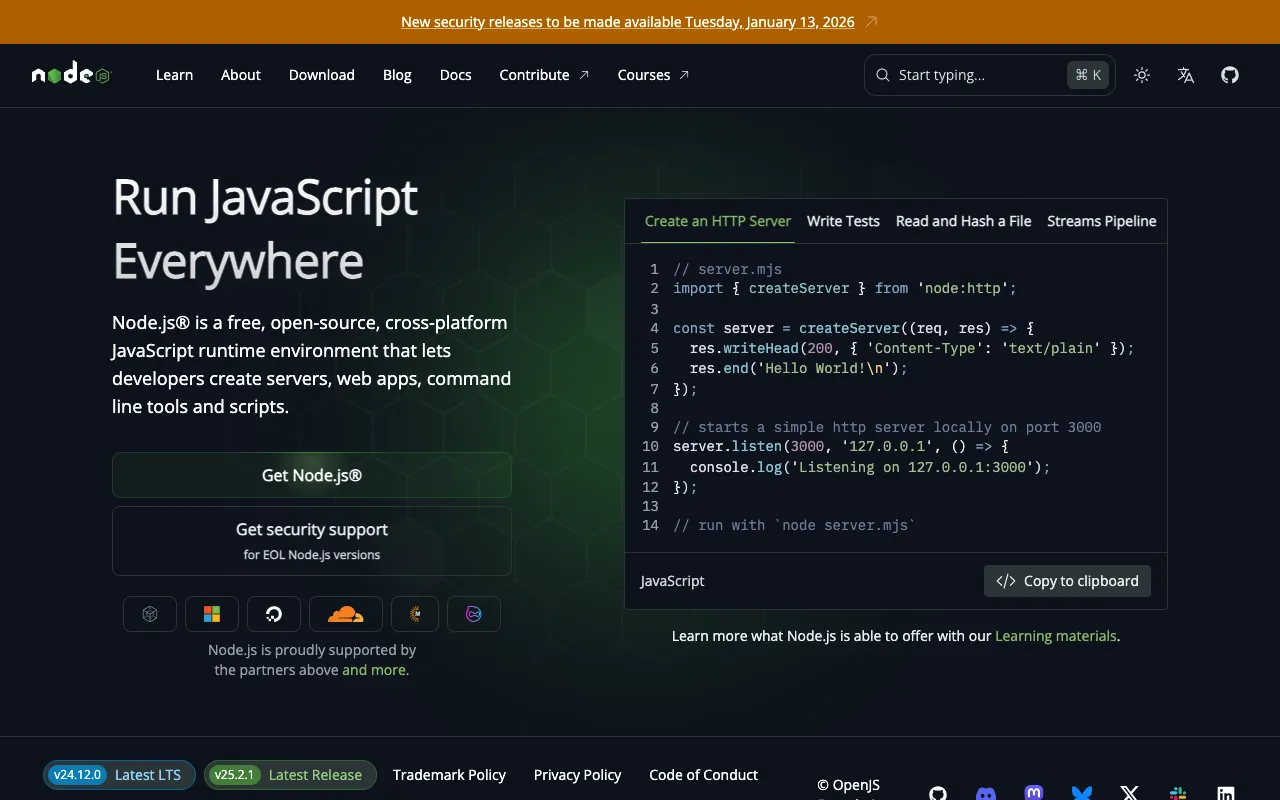Open the LinkedIn icon in the footer
Image resolution: width=1280 pixels, height=800 pixels.
coord(1226,793)
